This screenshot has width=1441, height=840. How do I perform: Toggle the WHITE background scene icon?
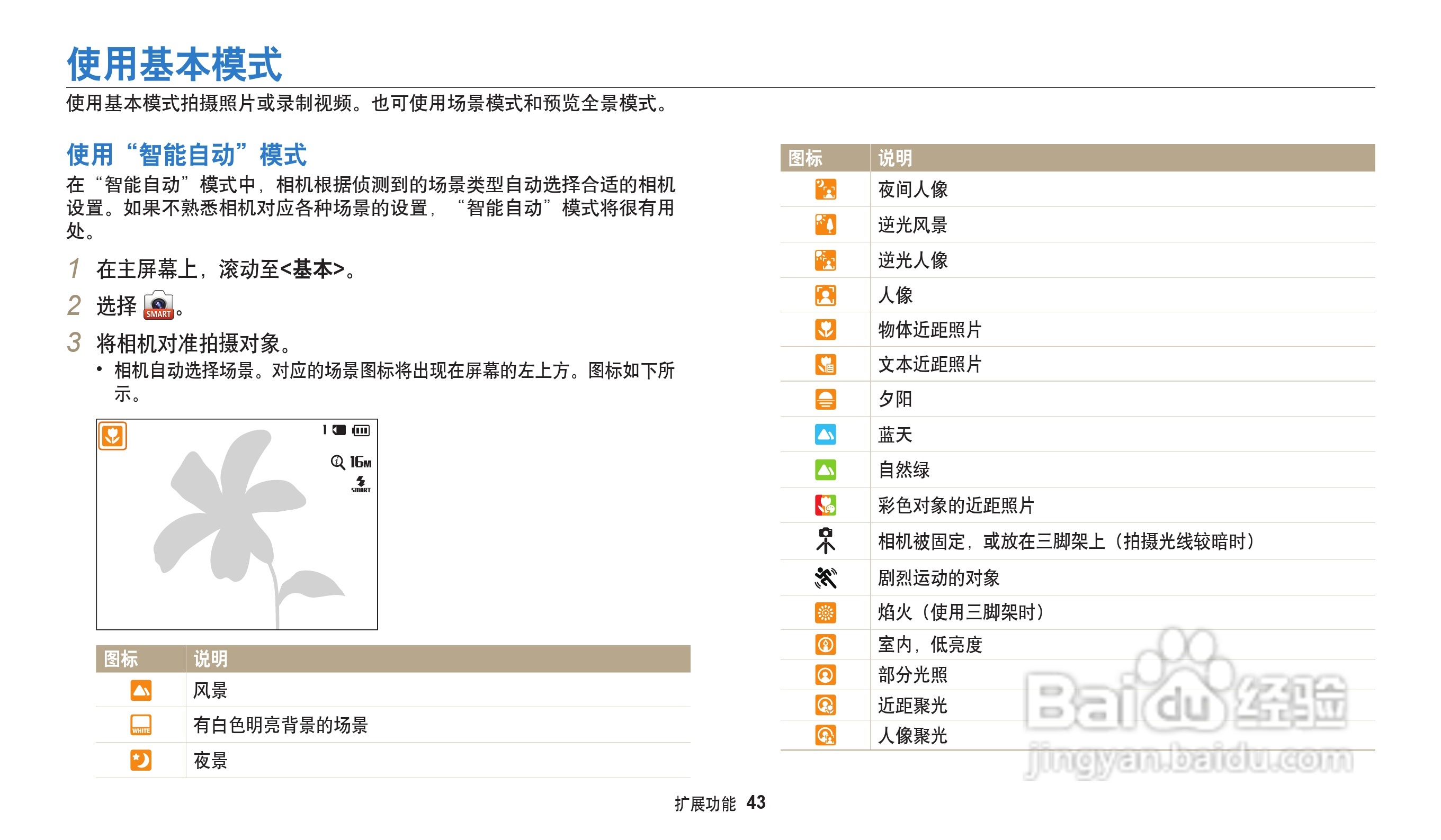pyautogui.click(x=140, y=725)
